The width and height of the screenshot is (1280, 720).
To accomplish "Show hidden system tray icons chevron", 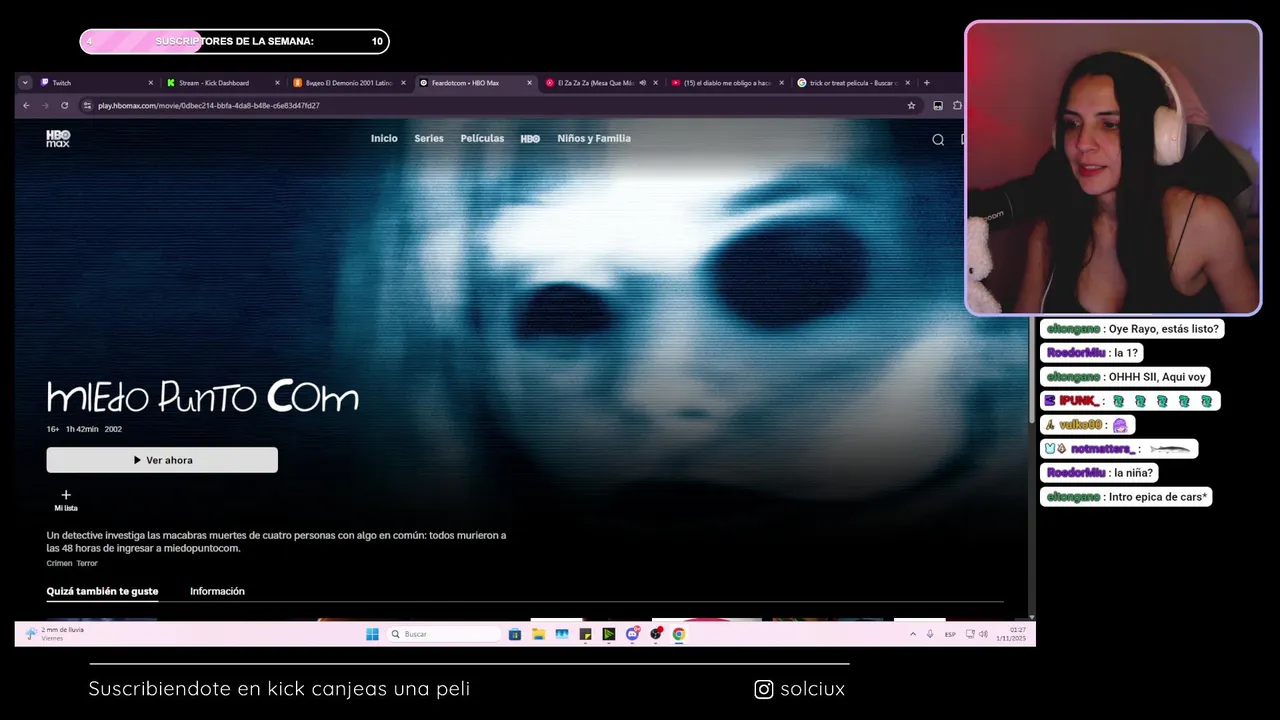I will tap(912, 634).
